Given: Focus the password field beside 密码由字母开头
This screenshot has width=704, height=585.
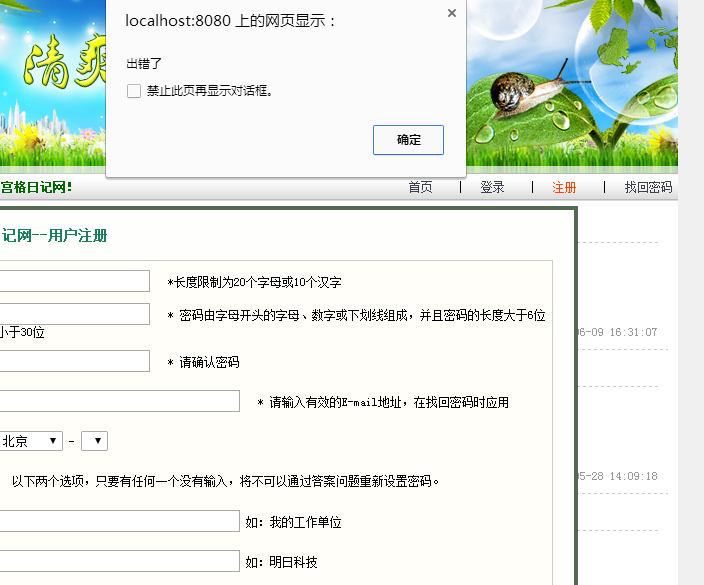Looking at the screenshot, I should (75, 314).
